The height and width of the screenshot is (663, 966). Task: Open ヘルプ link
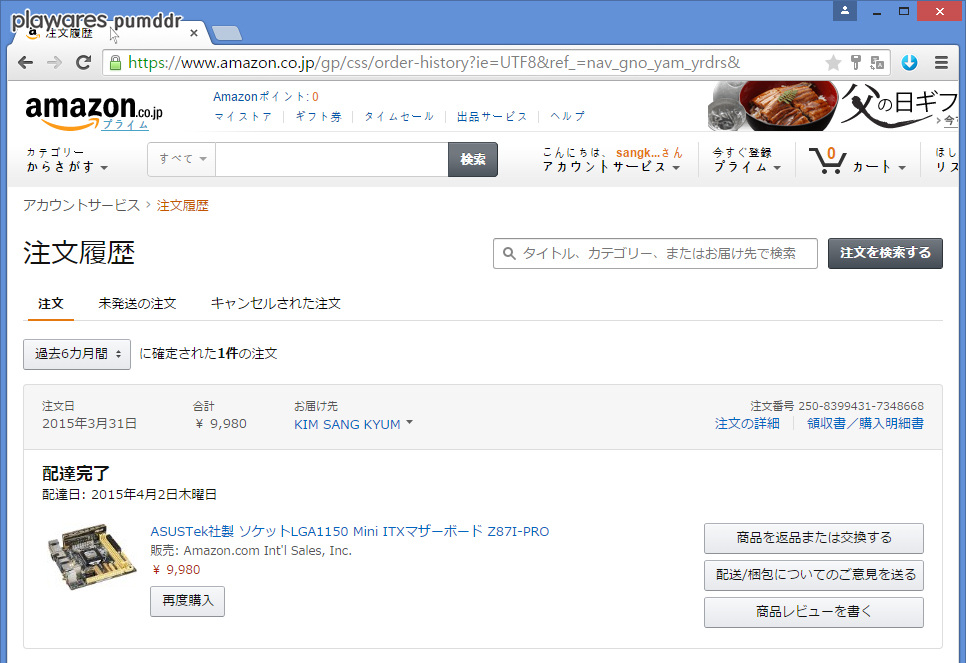tap(567, 116)
